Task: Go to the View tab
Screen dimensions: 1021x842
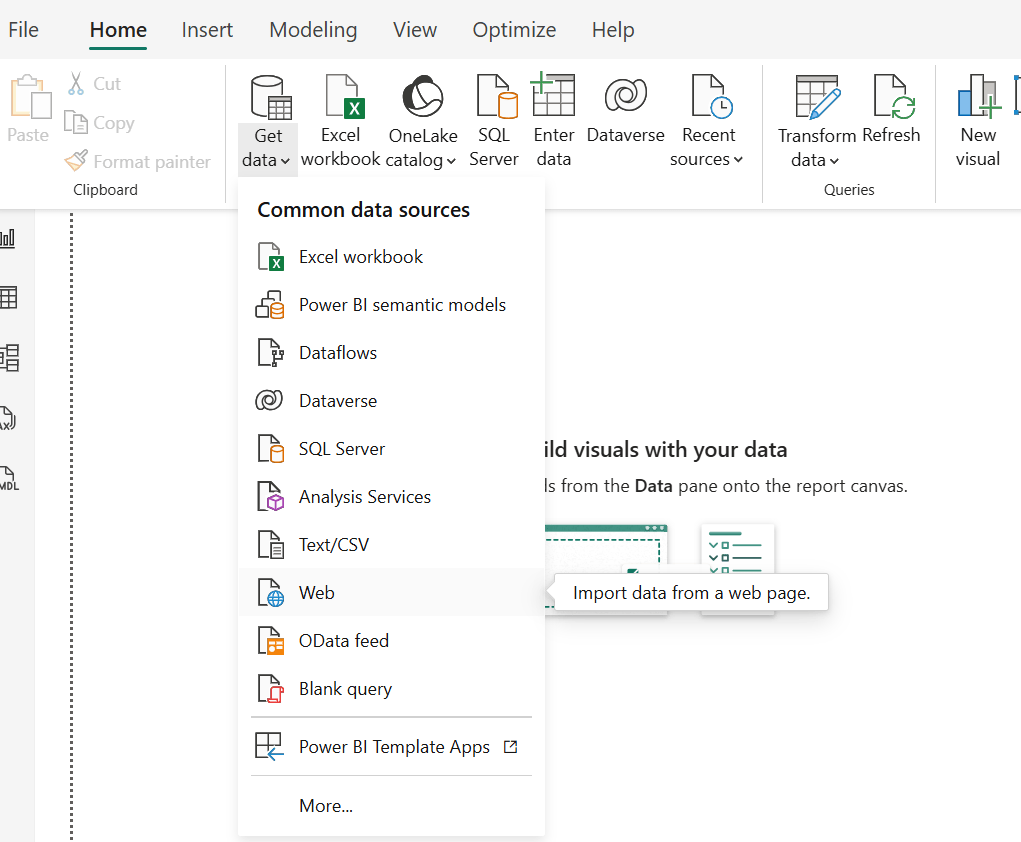Action: [x=415, y=30]
